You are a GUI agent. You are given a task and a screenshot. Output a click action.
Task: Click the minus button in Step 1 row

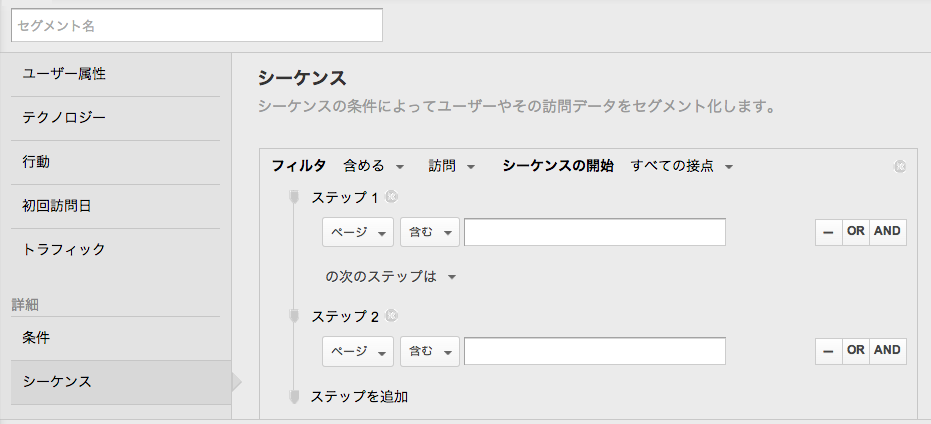click(x=828, y=232)
